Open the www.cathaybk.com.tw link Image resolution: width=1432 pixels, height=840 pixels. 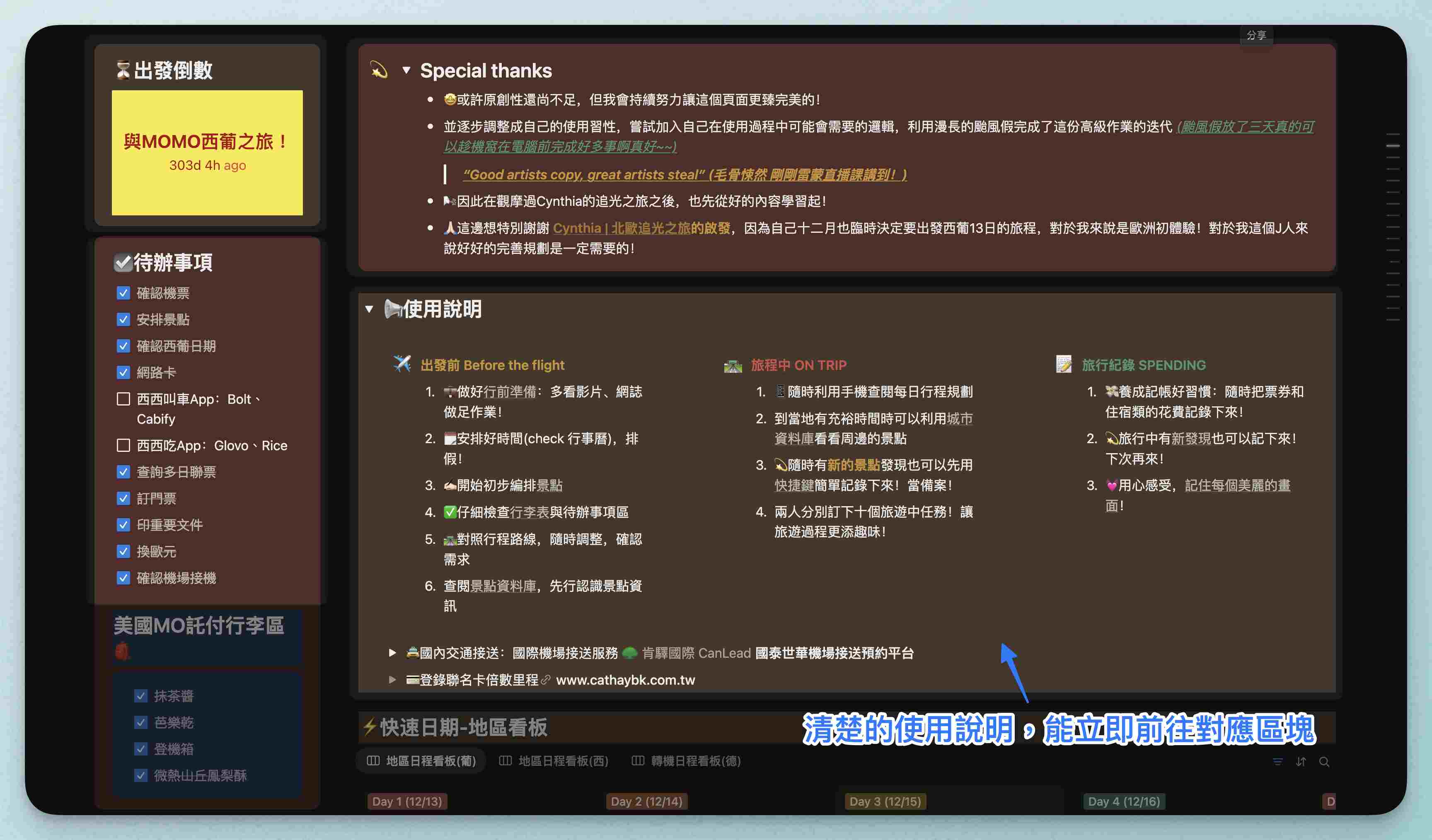coord(625,680)
